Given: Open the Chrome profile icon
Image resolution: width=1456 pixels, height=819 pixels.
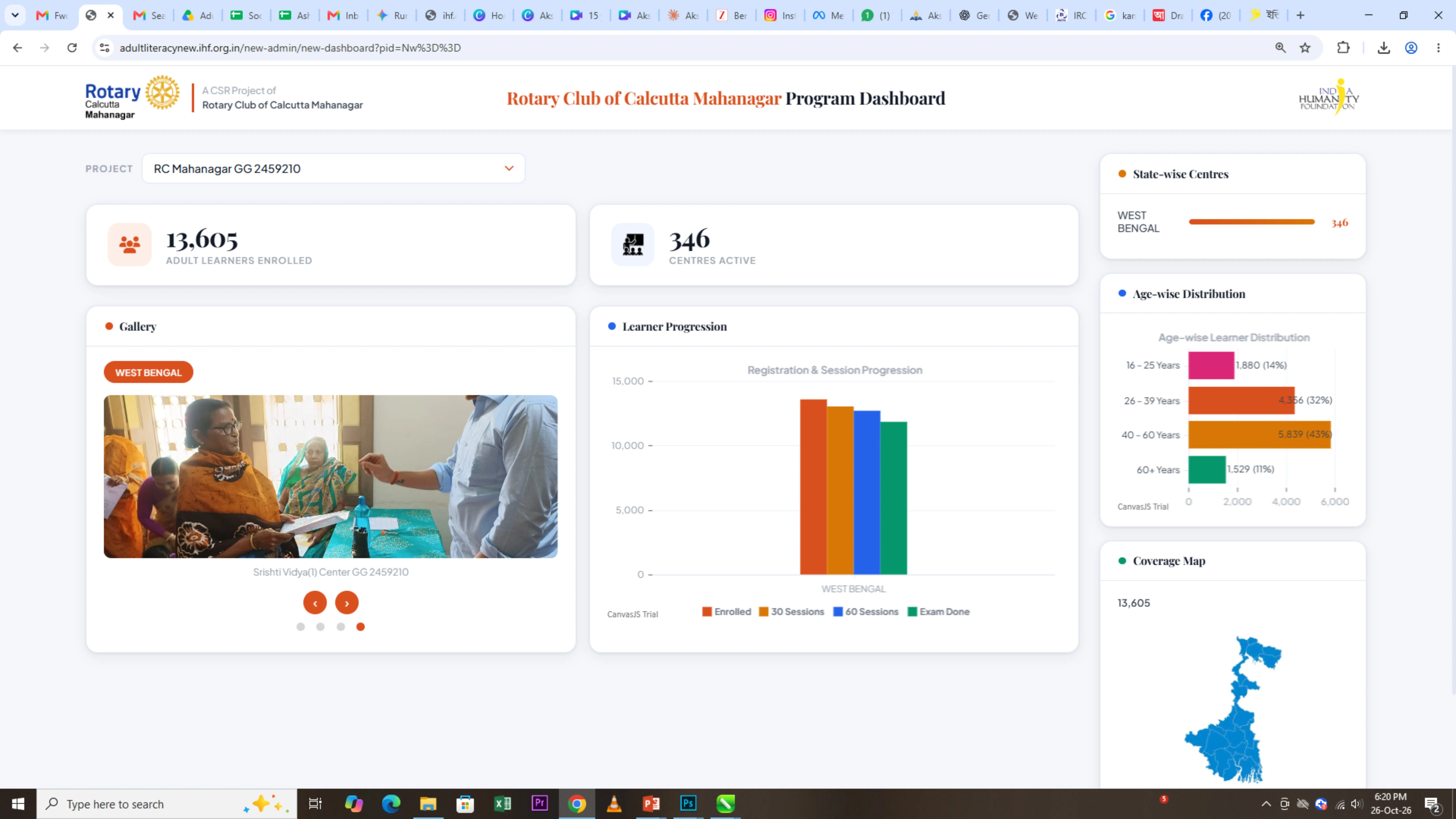Looking at the screenshot, I should pos(1411,48).
